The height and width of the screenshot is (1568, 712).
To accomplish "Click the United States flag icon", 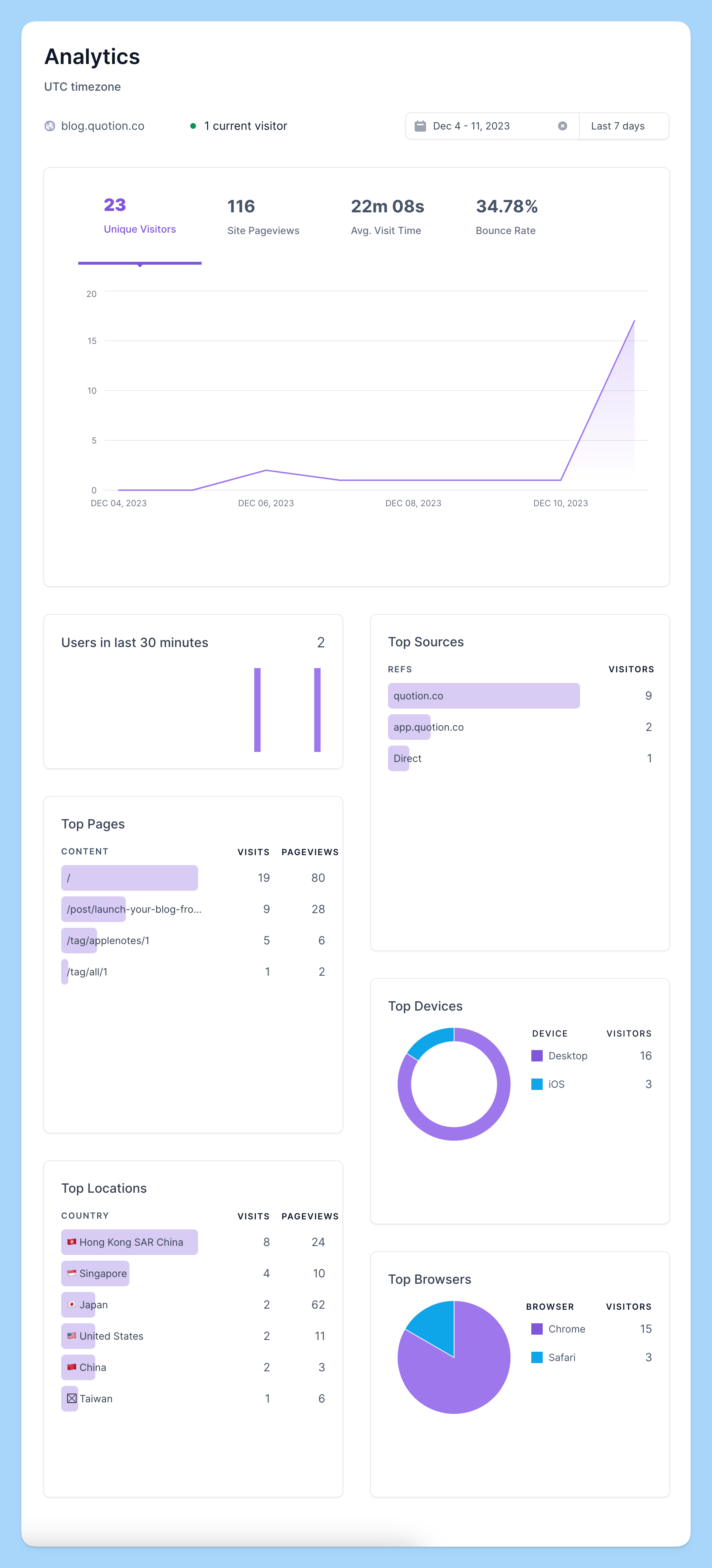I will click(x=72, y=1335).
